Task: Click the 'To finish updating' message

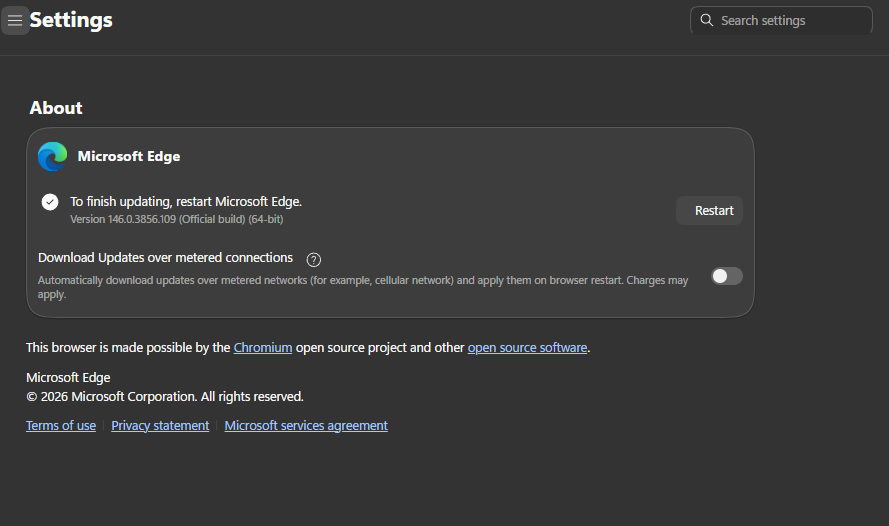Action: coord(185,202)
